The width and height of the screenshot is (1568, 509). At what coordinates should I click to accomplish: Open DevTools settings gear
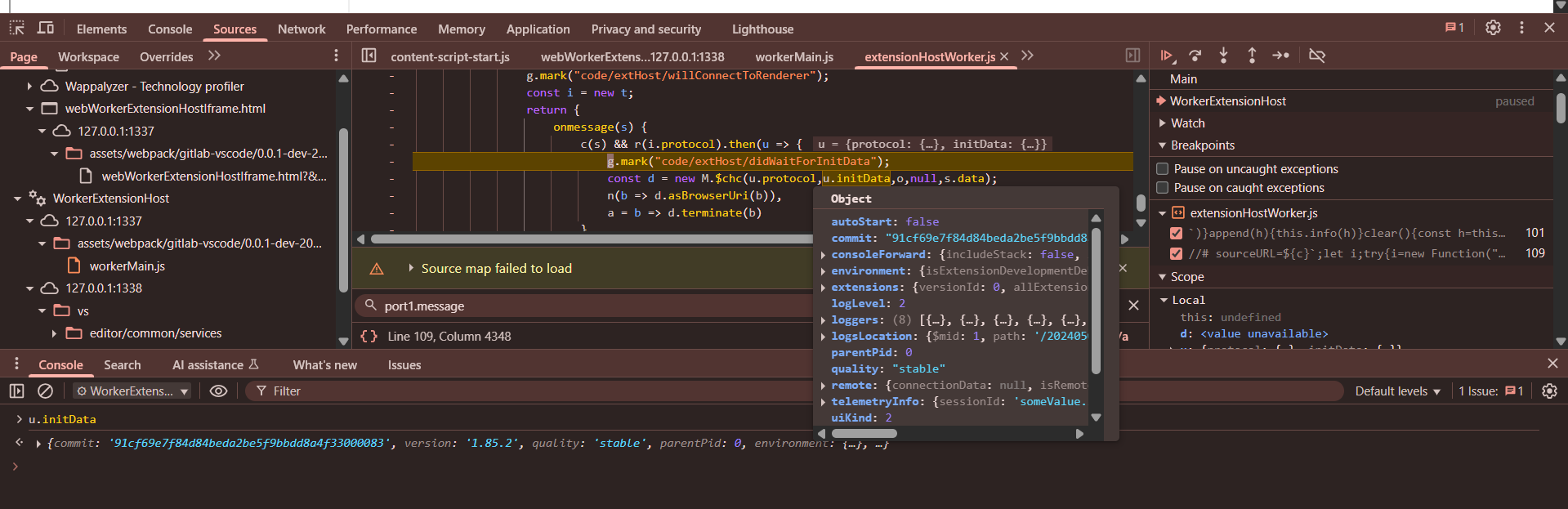(1493, 28)
